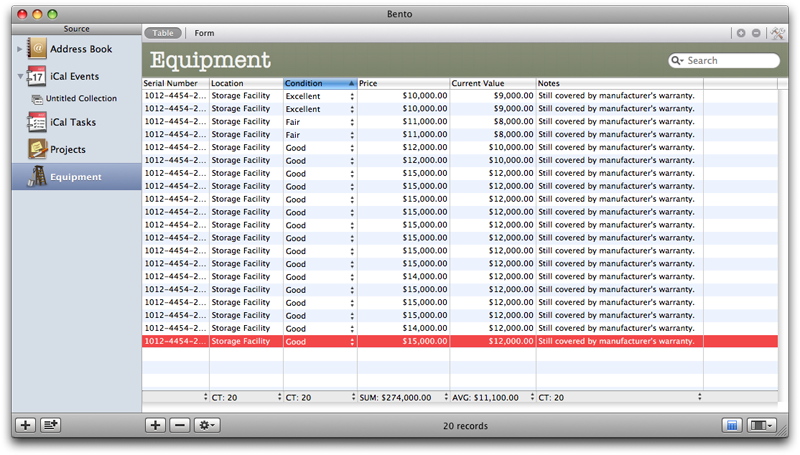Select the Equipment library
Viewport: 800px width, 455px height.
(77, 177)
